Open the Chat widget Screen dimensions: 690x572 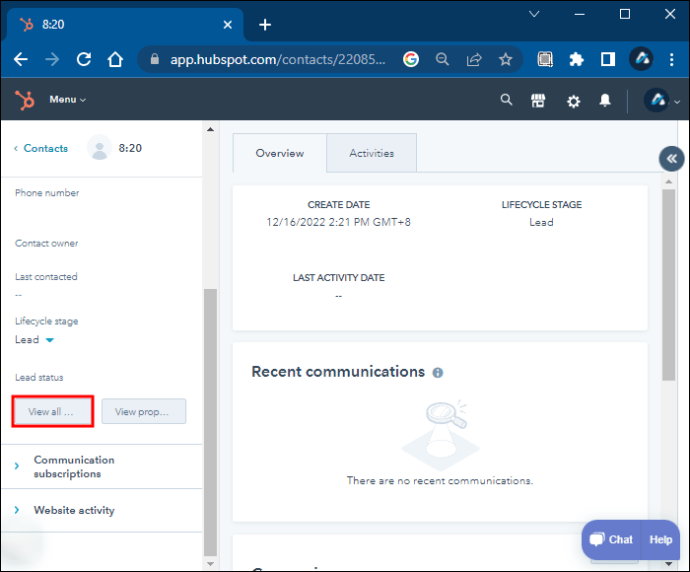pyautogui.click(x=611, y=539)
